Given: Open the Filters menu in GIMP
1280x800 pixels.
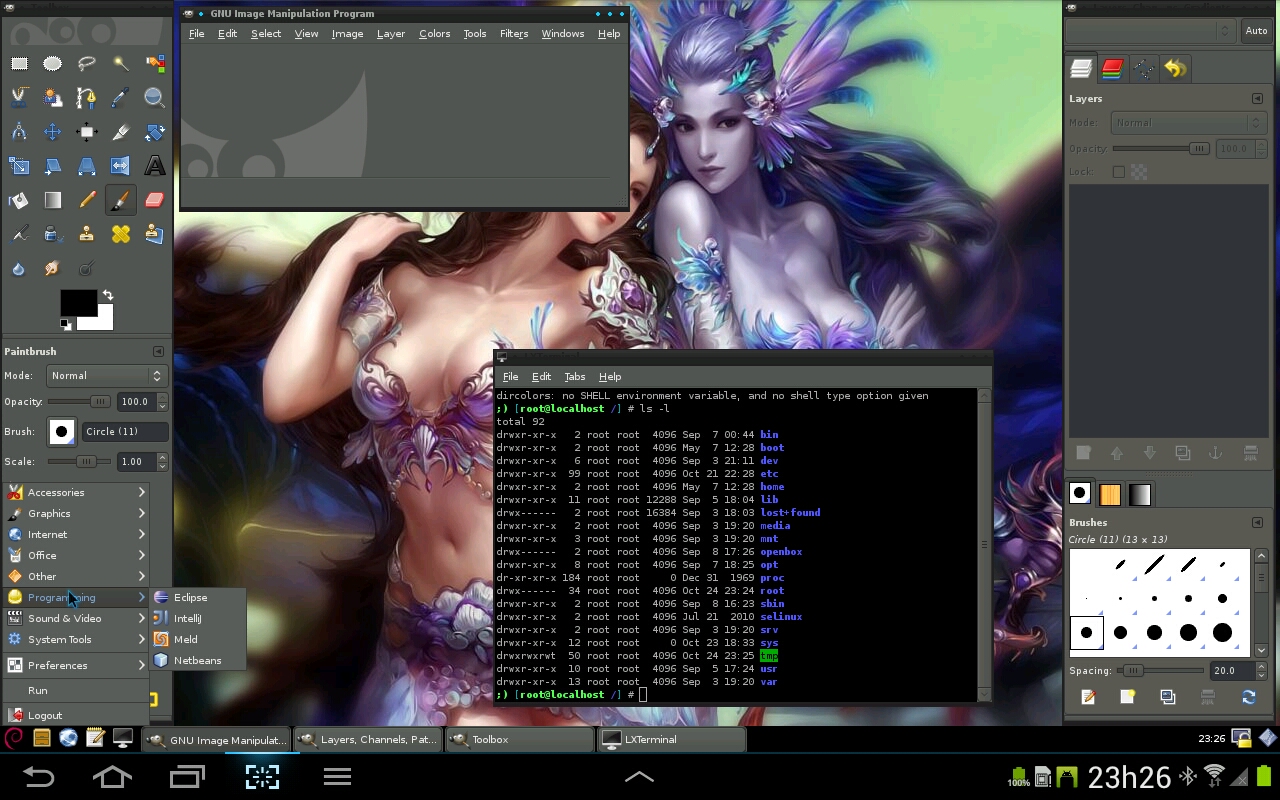Looking at the screenshot, I should [514, 33].
